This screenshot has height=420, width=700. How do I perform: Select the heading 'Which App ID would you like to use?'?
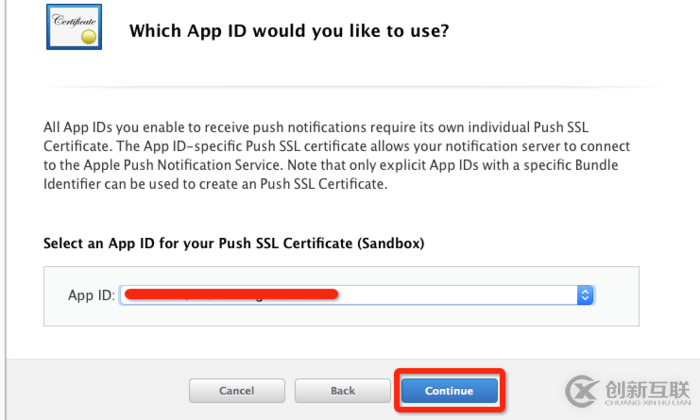(x=289, y=31)
